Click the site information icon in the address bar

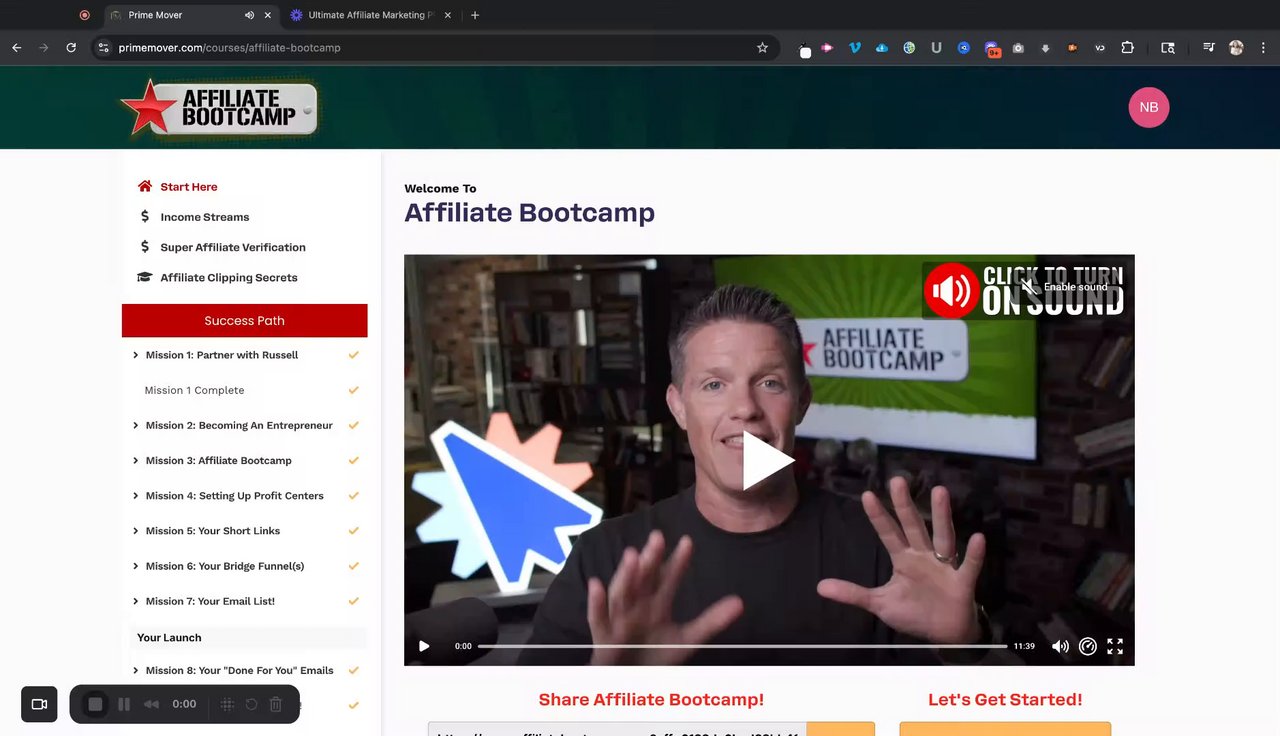click(103, 47)
